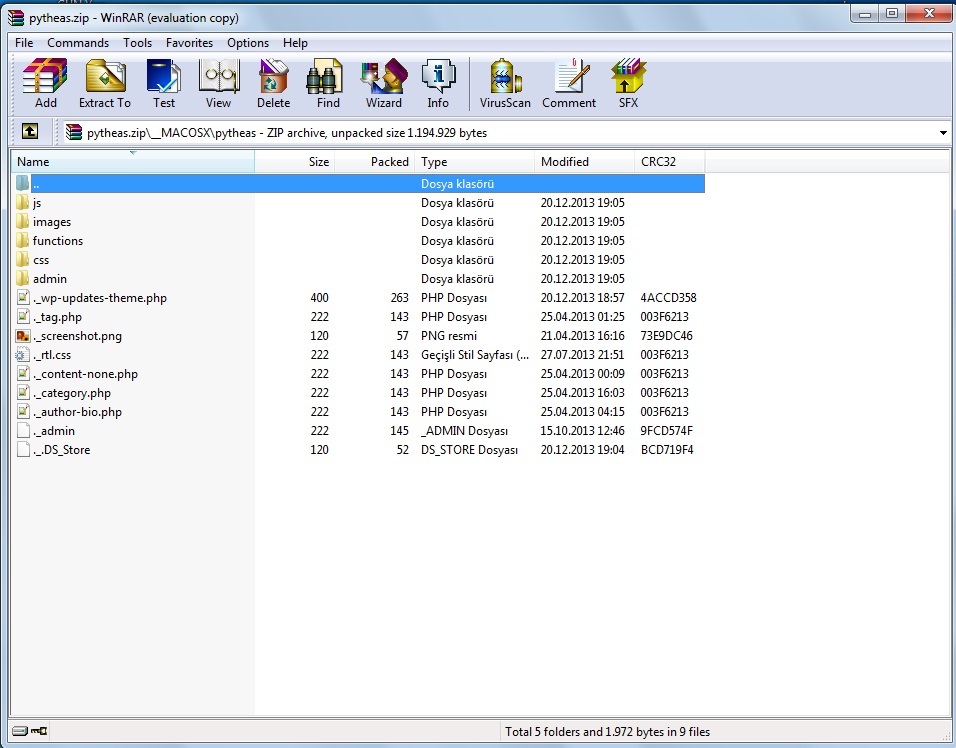956x748 pixels.
Task: Click CRC32 value BCD719F4
Action: [667, 449]
